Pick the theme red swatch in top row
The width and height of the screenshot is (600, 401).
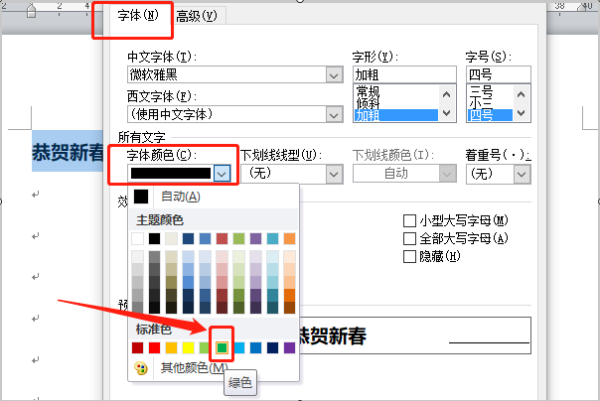222,239
